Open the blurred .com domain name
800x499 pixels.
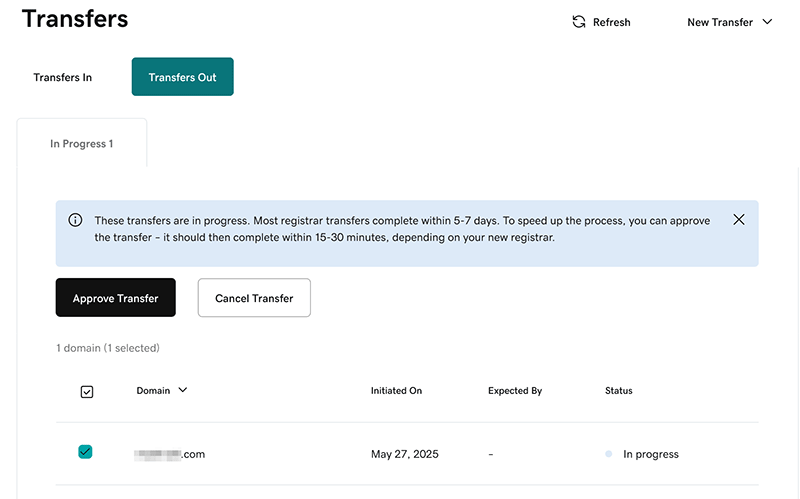point(170,454)
